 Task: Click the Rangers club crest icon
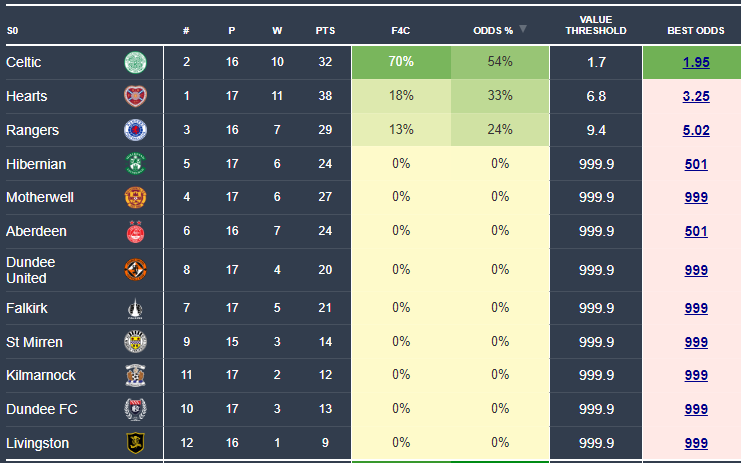pos(134,130)
